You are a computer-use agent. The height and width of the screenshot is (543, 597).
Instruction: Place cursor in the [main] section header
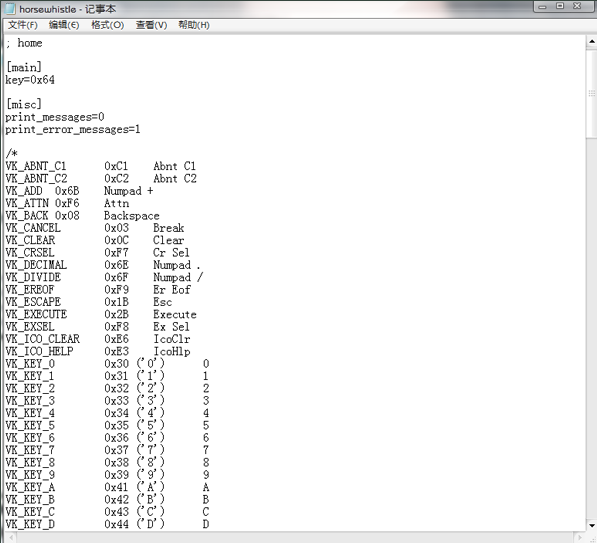24,67
